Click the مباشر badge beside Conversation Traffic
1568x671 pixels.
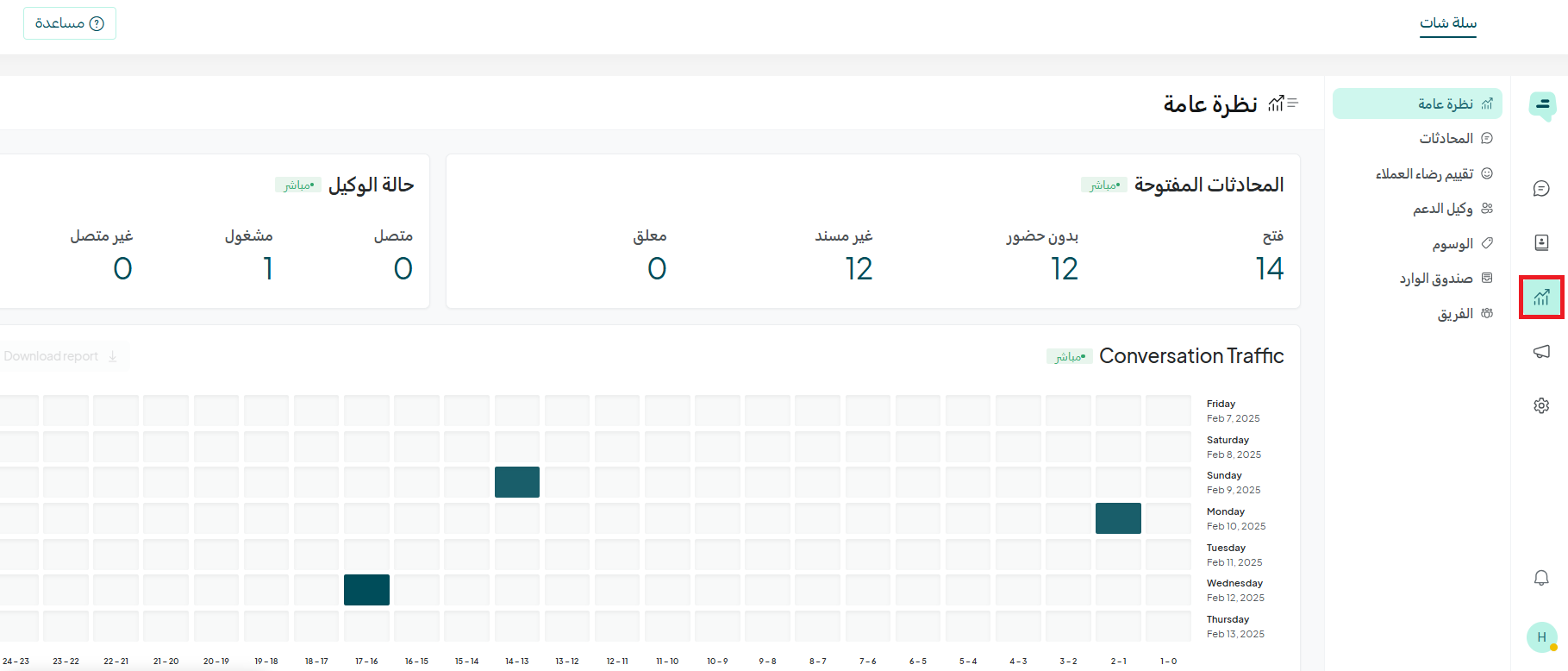pyautogui.click(x=1070, y=356)
